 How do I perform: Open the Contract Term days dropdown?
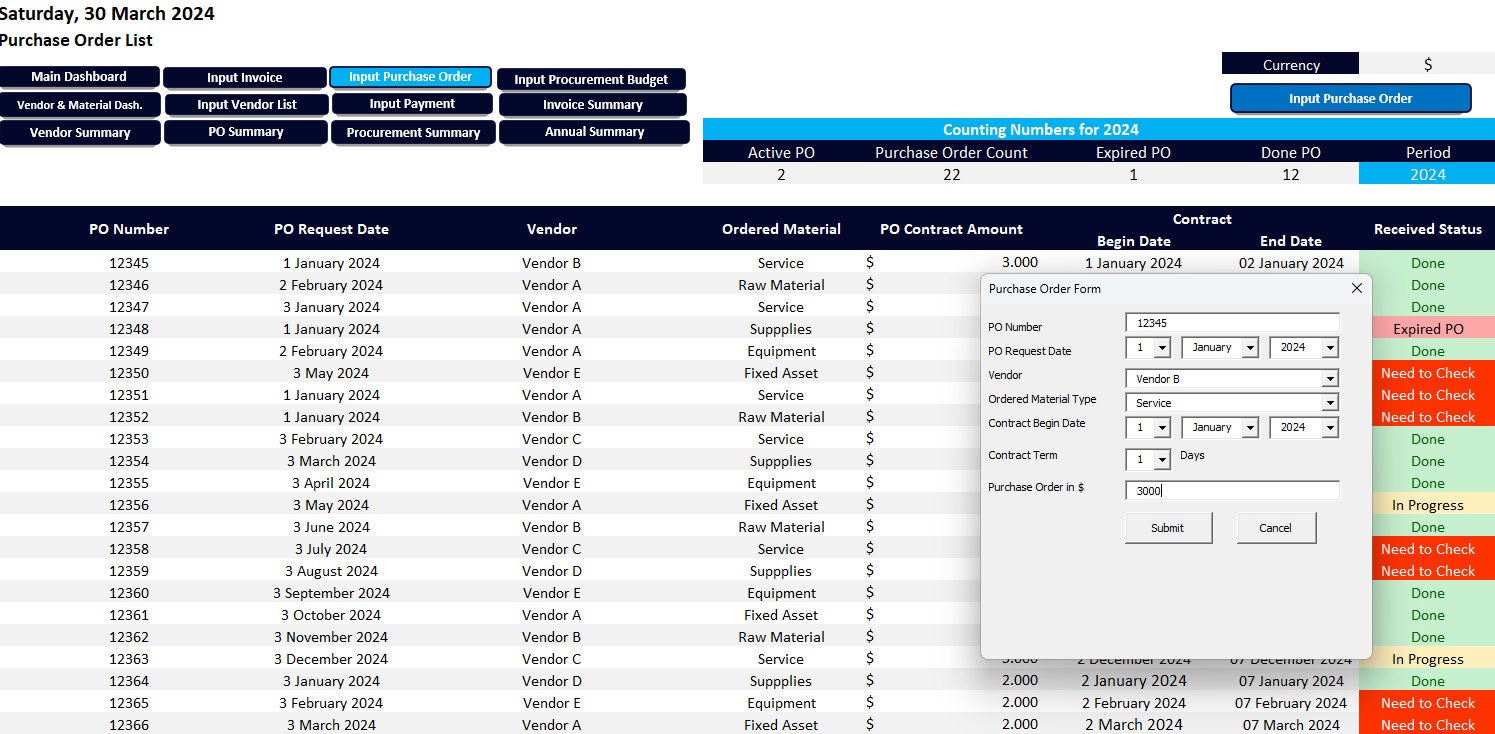tap(1161, 459)
